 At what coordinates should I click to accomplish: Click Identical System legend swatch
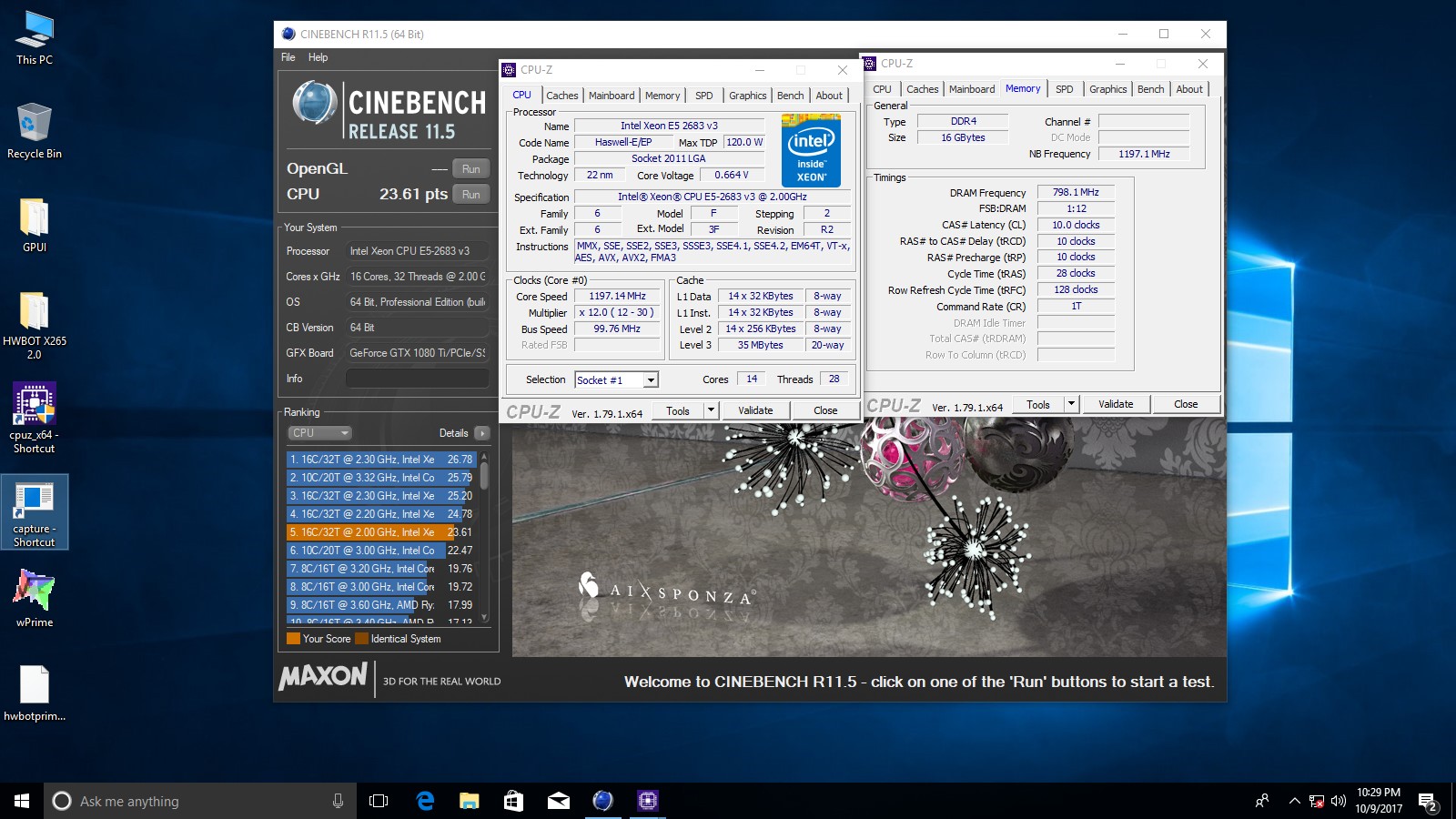361,639
